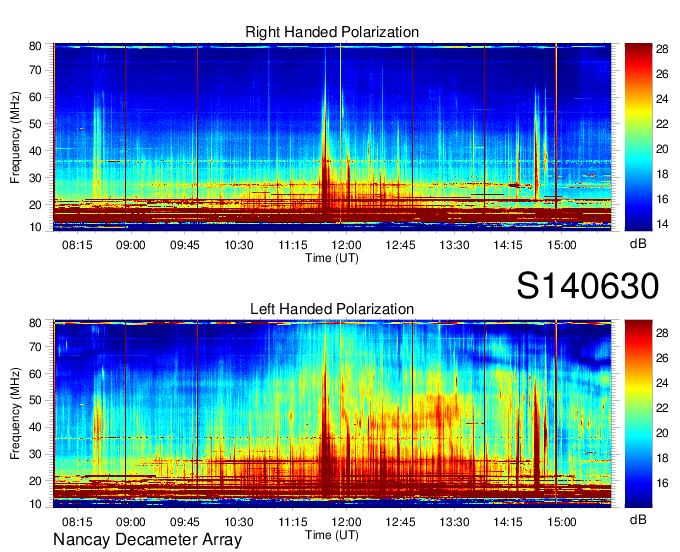Click Frequency (MHz) label of Left Handed plot

click(15, 414)
